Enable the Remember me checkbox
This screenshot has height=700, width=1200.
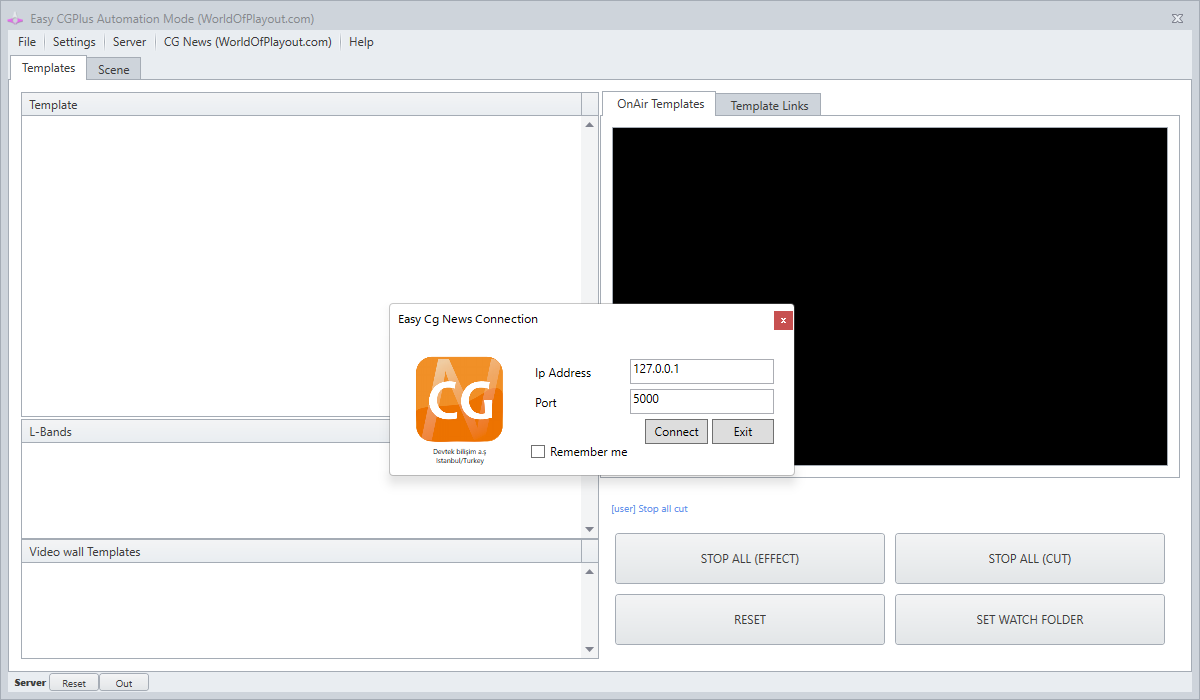point(538,452)
